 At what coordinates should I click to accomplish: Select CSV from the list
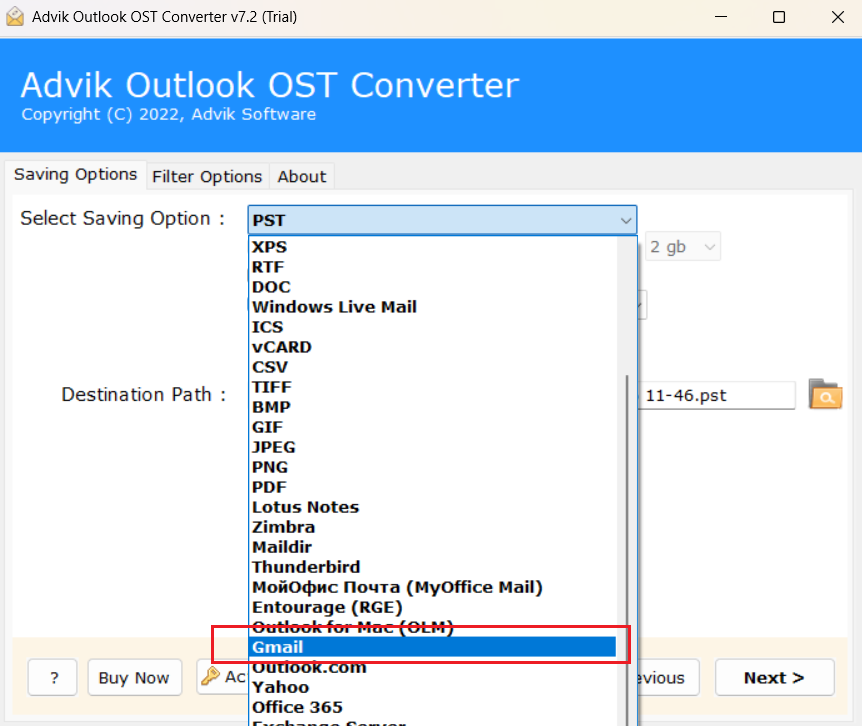click(x=433, y=367)
